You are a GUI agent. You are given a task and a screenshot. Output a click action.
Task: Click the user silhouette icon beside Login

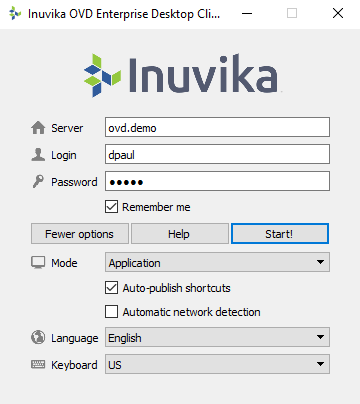coord(38,155)
